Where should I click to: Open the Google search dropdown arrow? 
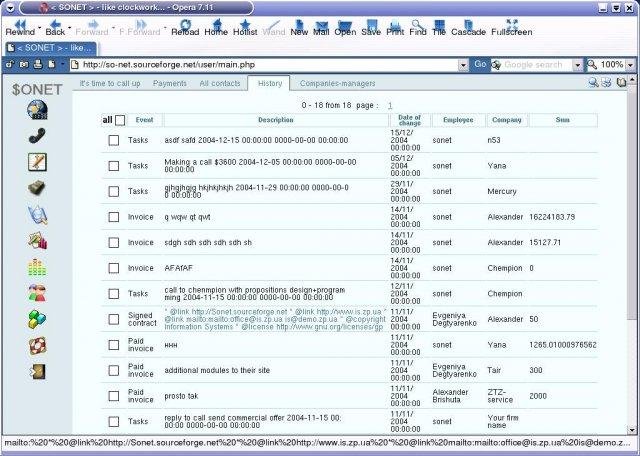(x=577, y=65)
